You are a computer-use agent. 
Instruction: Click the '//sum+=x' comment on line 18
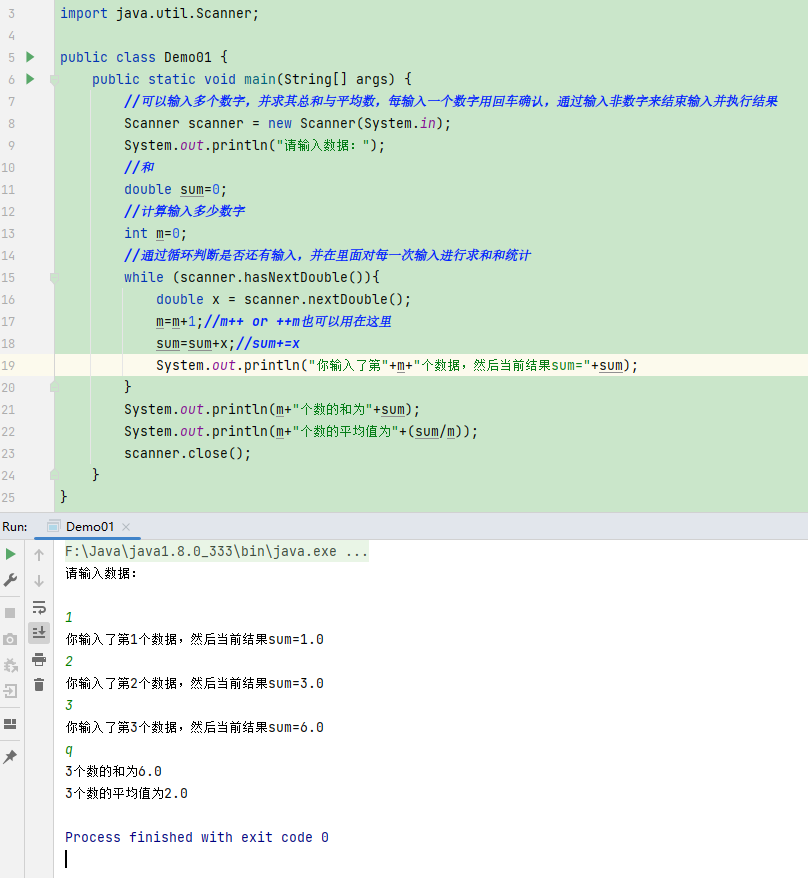coord(268,343)
